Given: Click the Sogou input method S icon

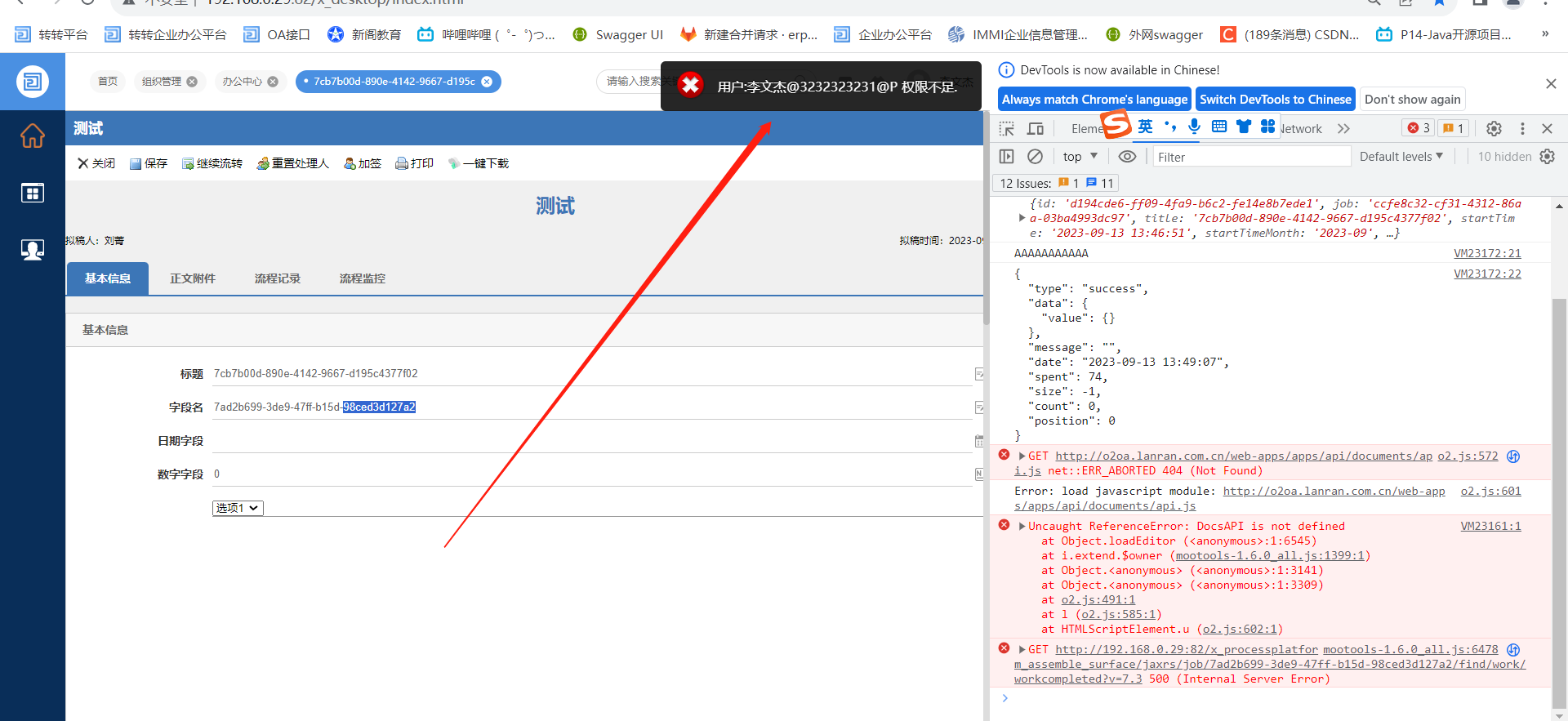Looking at the screenshot, I should [1116, 125].
